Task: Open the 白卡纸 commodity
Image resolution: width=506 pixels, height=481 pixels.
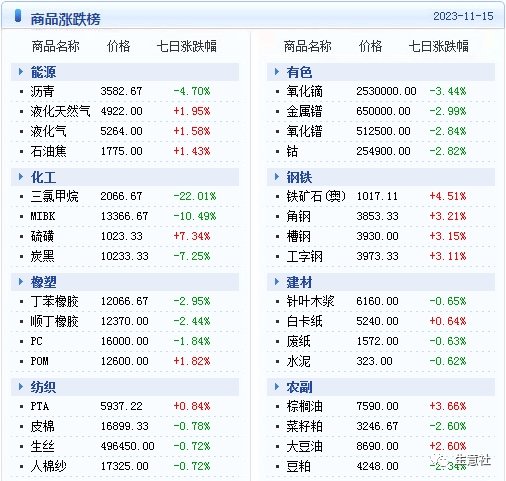Action: tap(304, 321)
